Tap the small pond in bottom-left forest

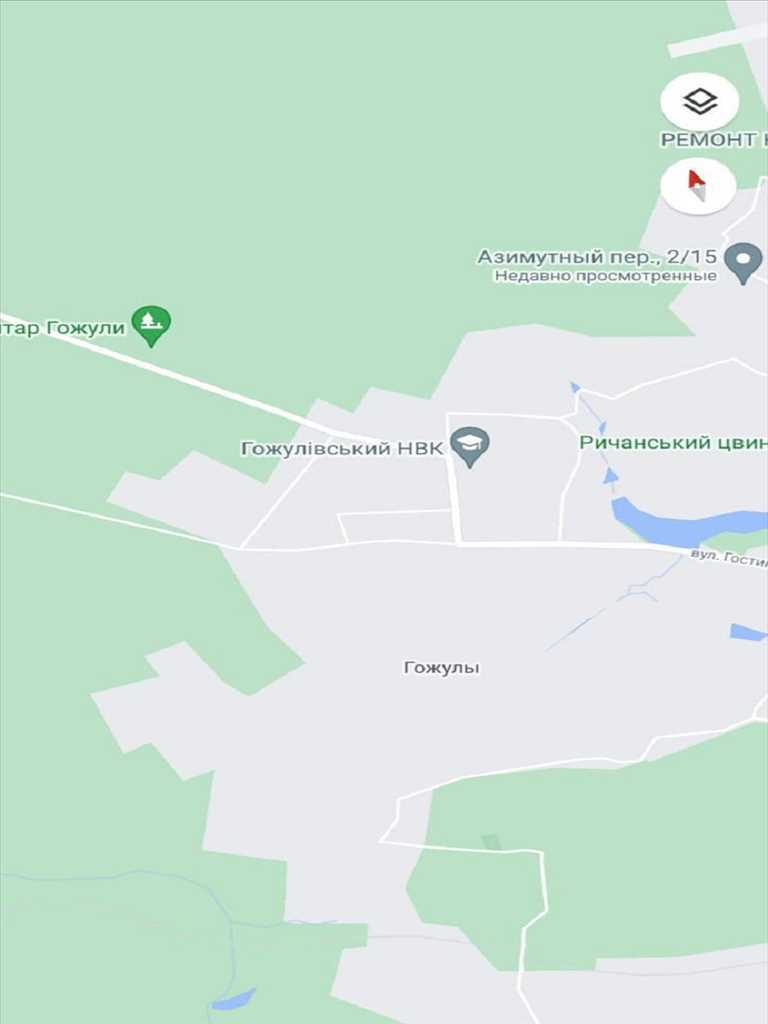[x=234, y=999]
